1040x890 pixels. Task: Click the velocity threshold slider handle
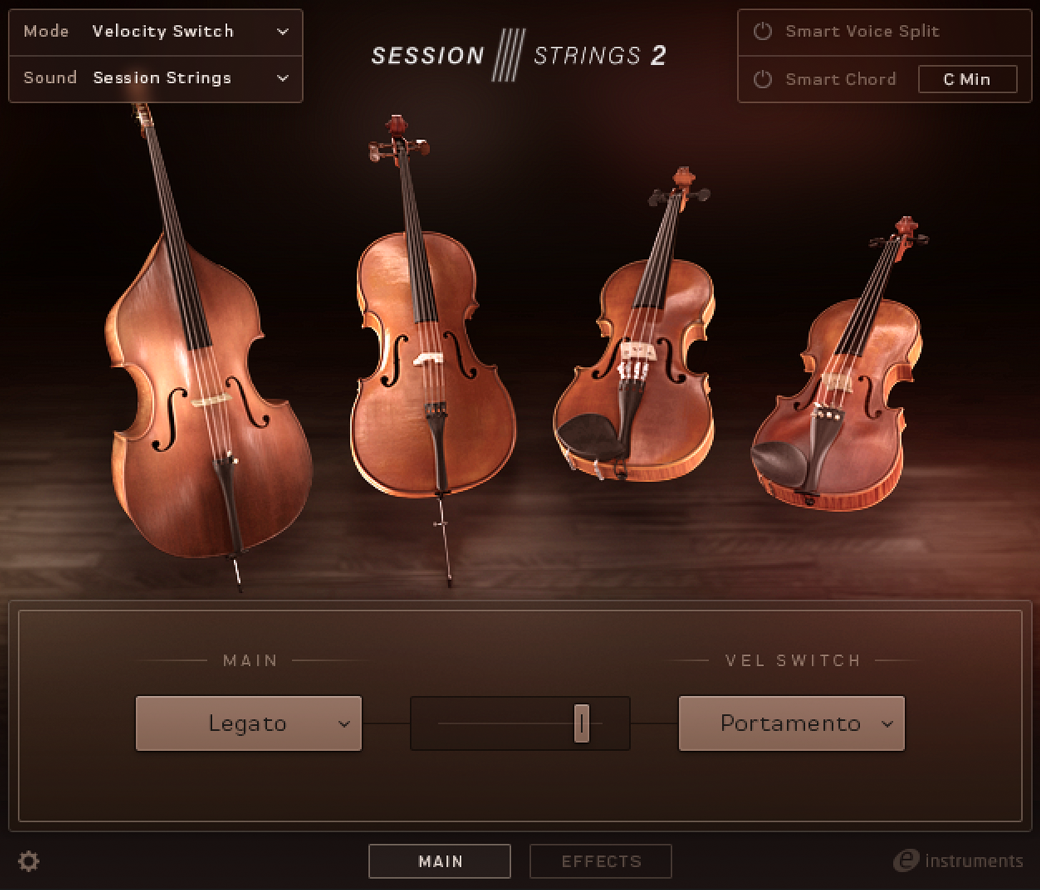[581, 723]
